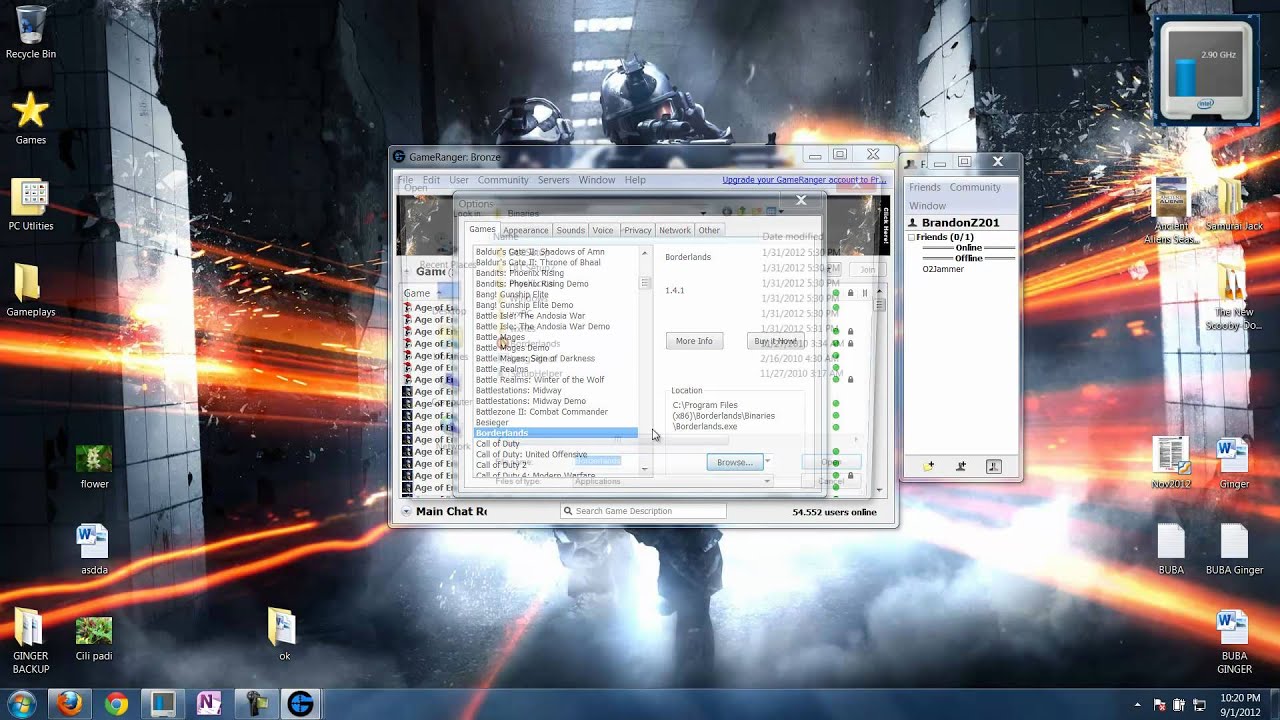Open the Nov2012 document shortcut
This screenshot has height=720, width=1280.
(x=1170, y=463)
